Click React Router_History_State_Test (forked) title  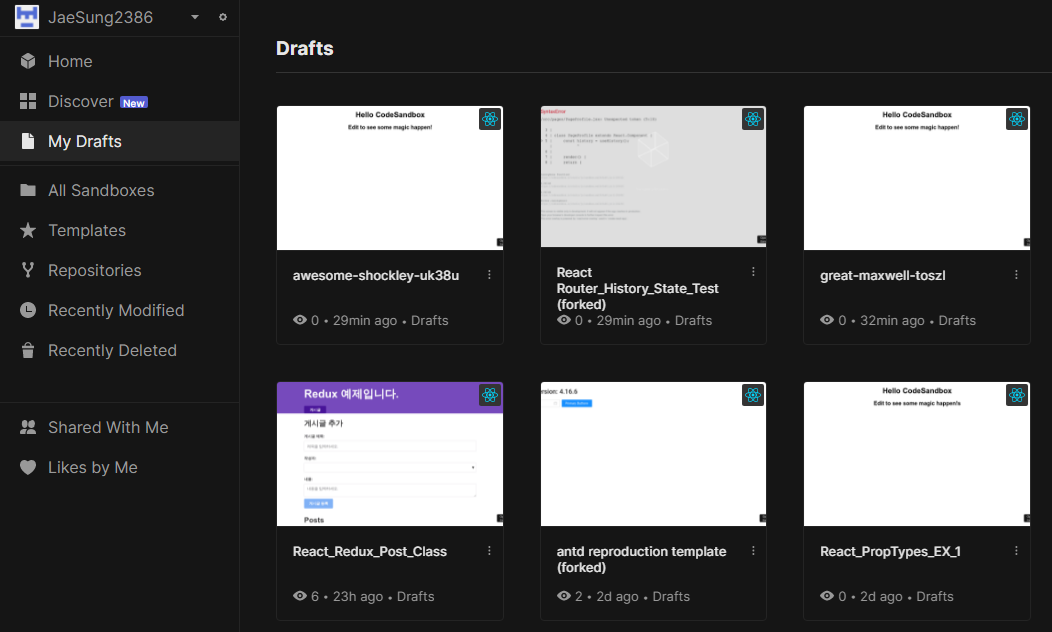point(637,288)
